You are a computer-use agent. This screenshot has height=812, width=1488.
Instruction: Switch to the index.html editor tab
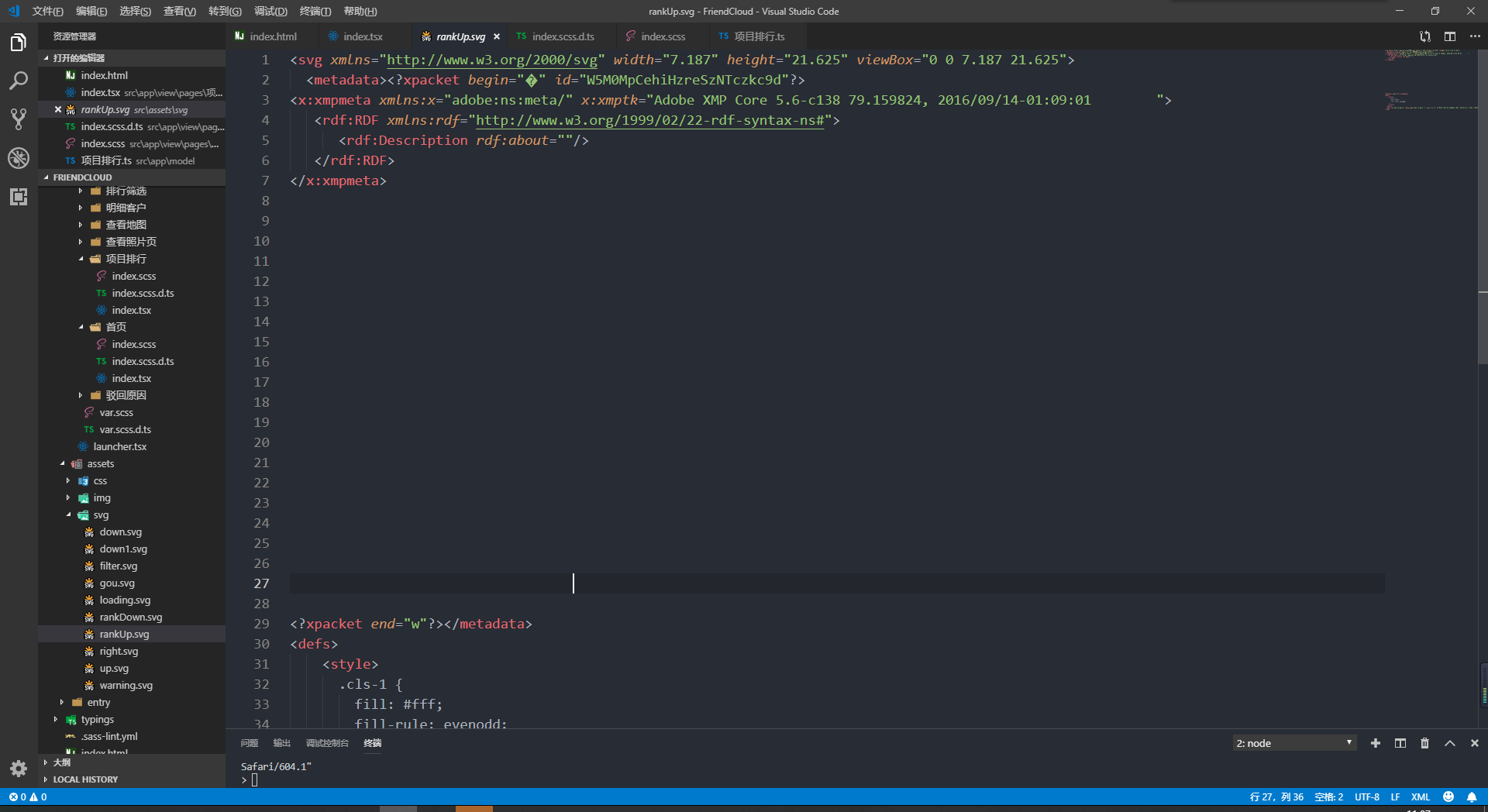click(273, 36)
